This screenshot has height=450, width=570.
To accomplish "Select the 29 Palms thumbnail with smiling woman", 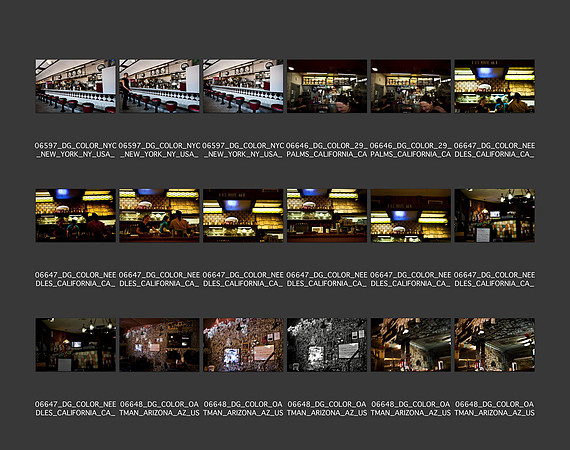I will [x=411, y=86].
